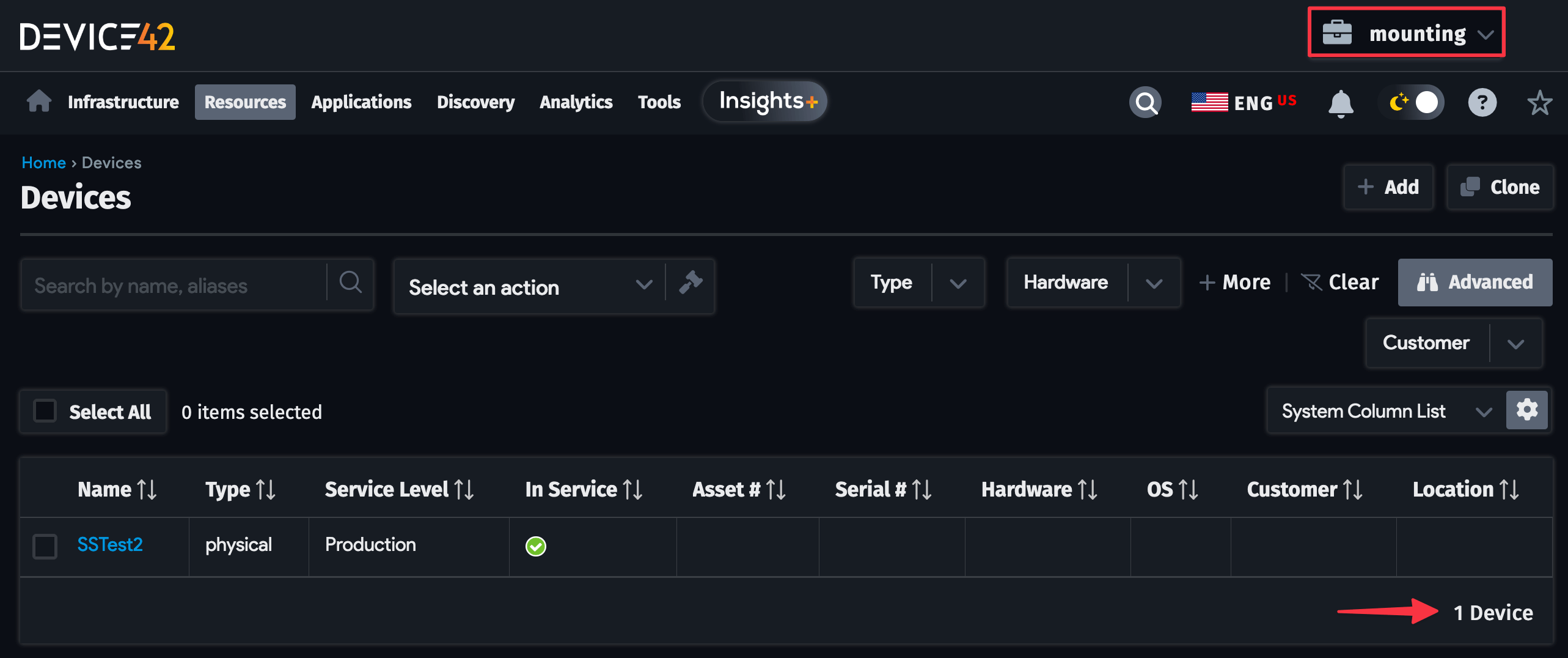Check the Select All checkbox

pyautogui.click(x=45, y=411)
